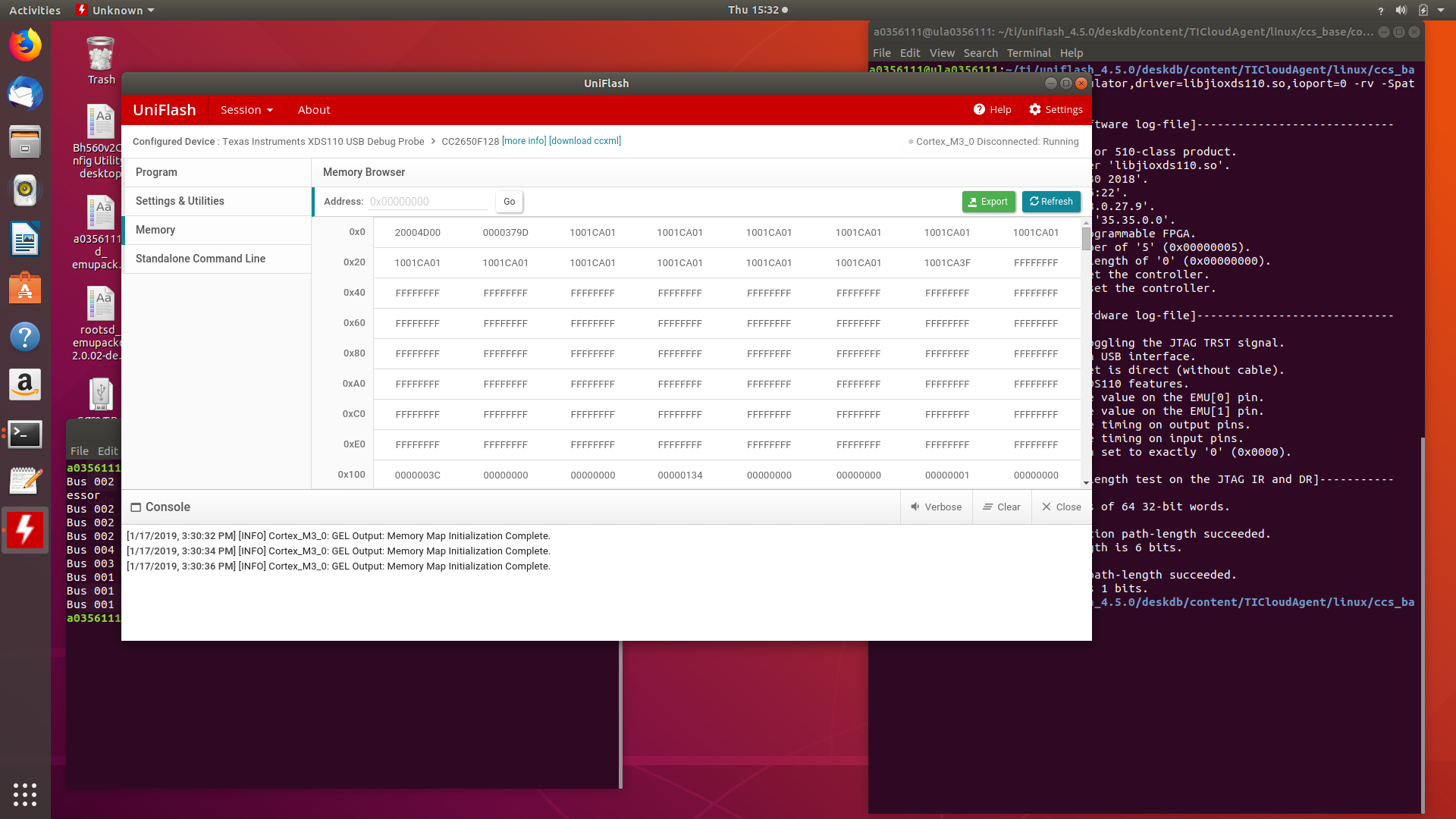Click the green Export button
The image size is (1456, 819).
point(988,202)
